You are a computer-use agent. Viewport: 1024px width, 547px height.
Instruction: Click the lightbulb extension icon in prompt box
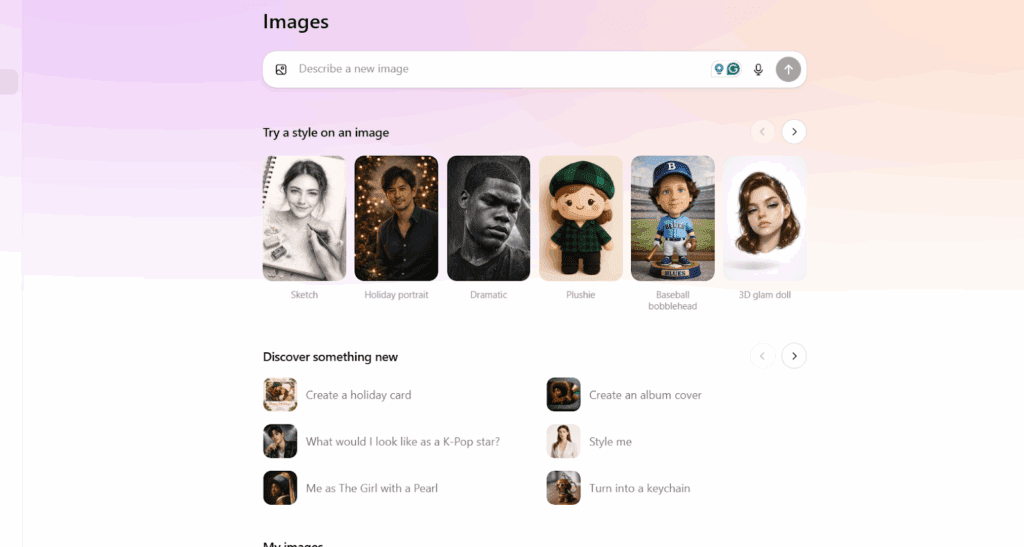point(718,69)
